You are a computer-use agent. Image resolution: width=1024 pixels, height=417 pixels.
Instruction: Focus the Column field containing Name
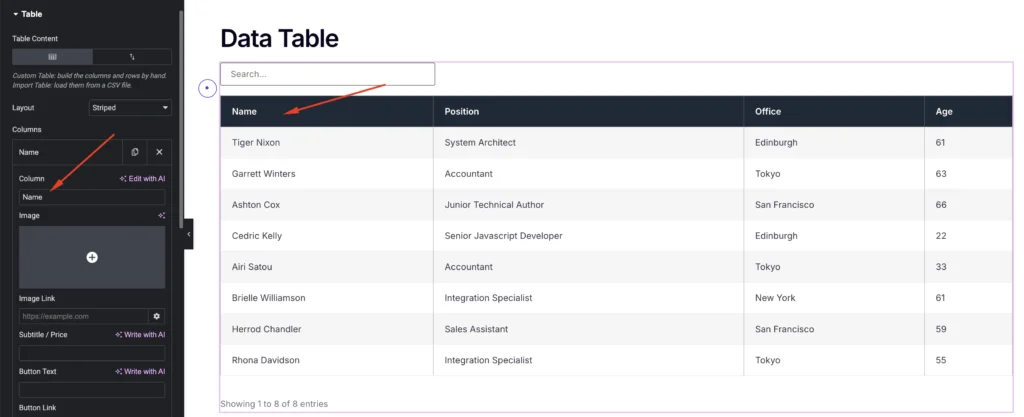pos(92,197)
